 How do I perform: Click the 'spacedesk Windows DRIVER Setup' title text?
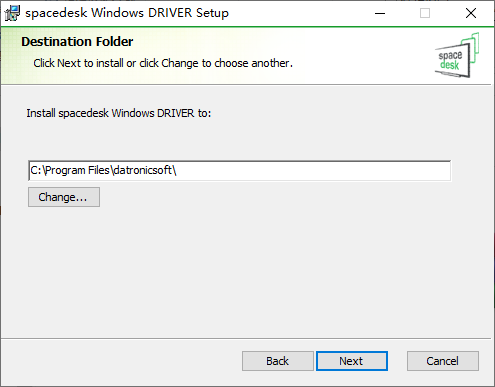click(127, 13)
